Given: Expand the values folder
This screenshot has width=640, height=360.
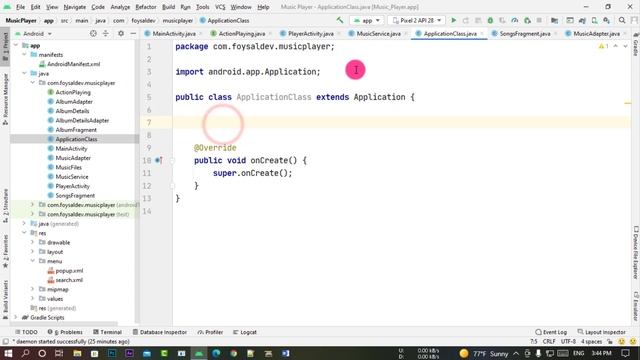Looking at the screenshot, I should point(32,299).
